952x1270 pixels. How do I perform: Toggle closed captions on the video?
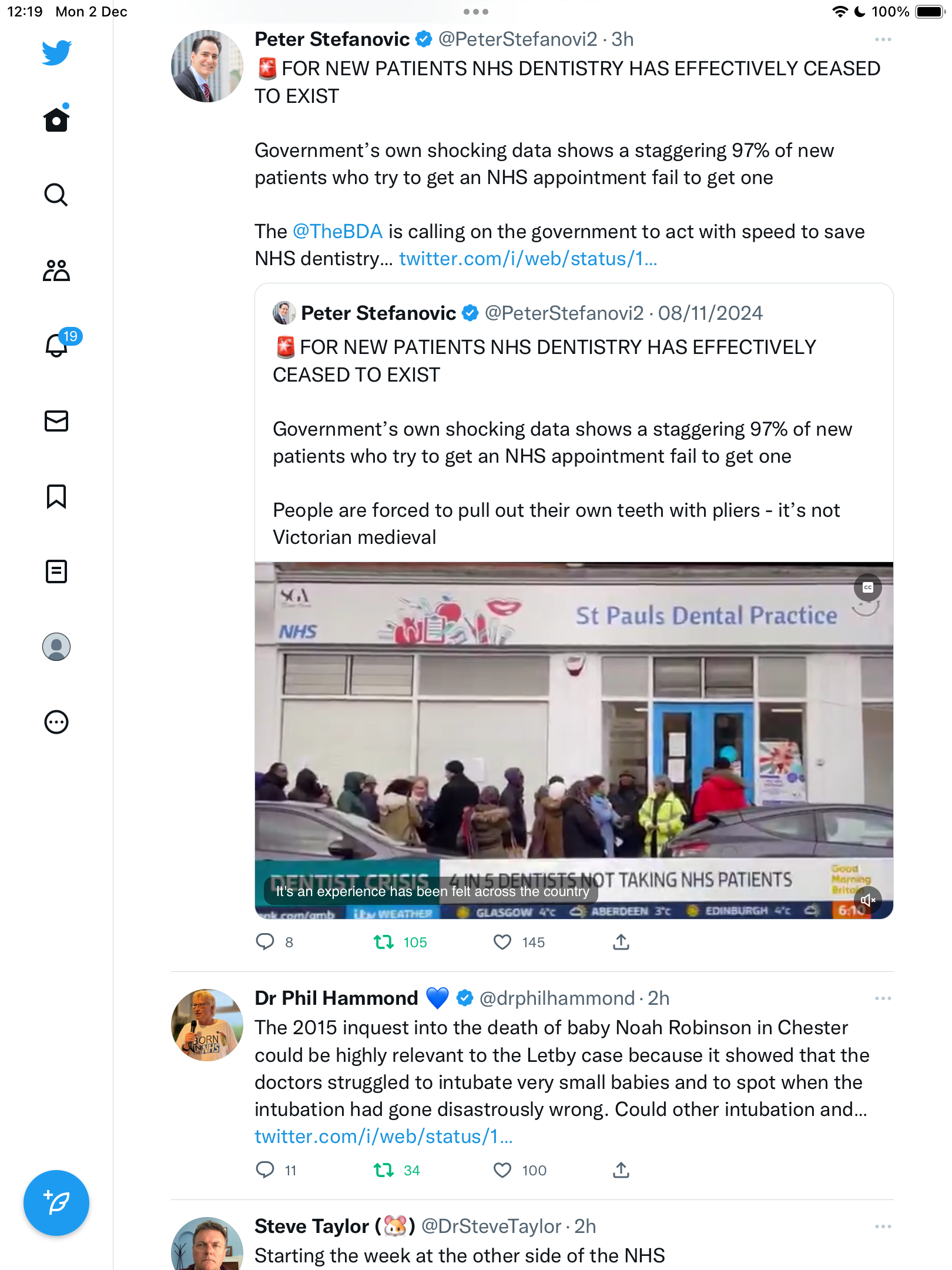[868, 587]
